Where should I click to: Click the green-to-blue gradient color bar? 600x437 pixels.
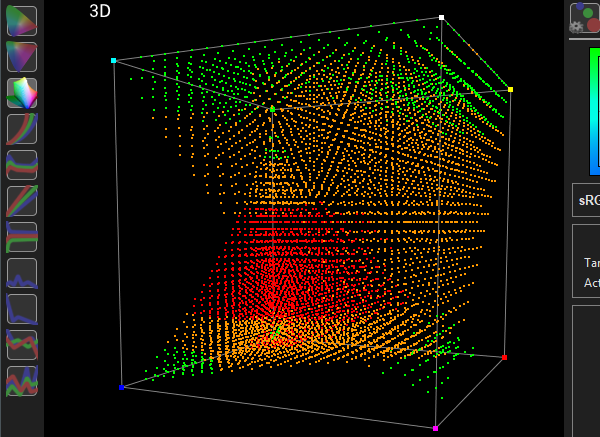click(x=594, y=110)
